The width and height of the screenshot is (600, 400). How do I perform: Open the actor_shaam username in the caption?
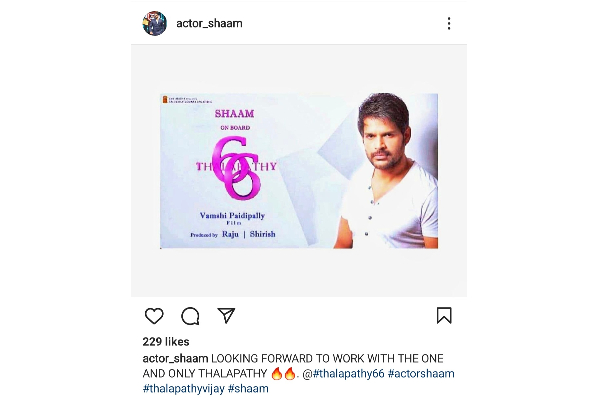coord(175,359)
